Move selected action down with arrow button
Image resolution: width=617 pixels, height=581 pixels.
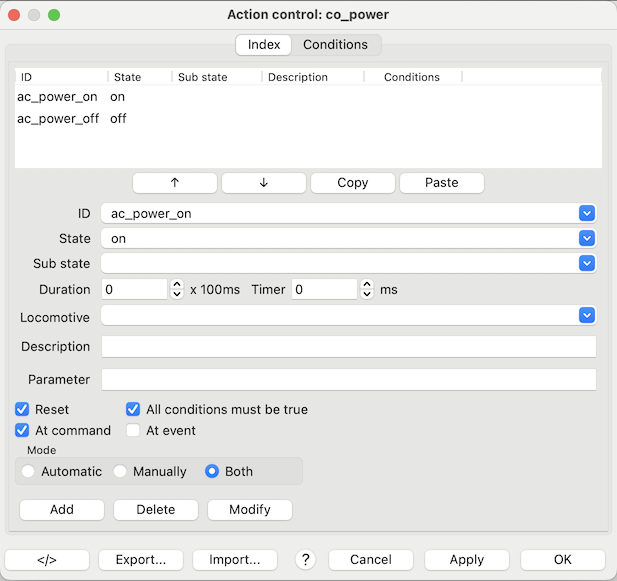pyautogui.click(x=263, y=183)
